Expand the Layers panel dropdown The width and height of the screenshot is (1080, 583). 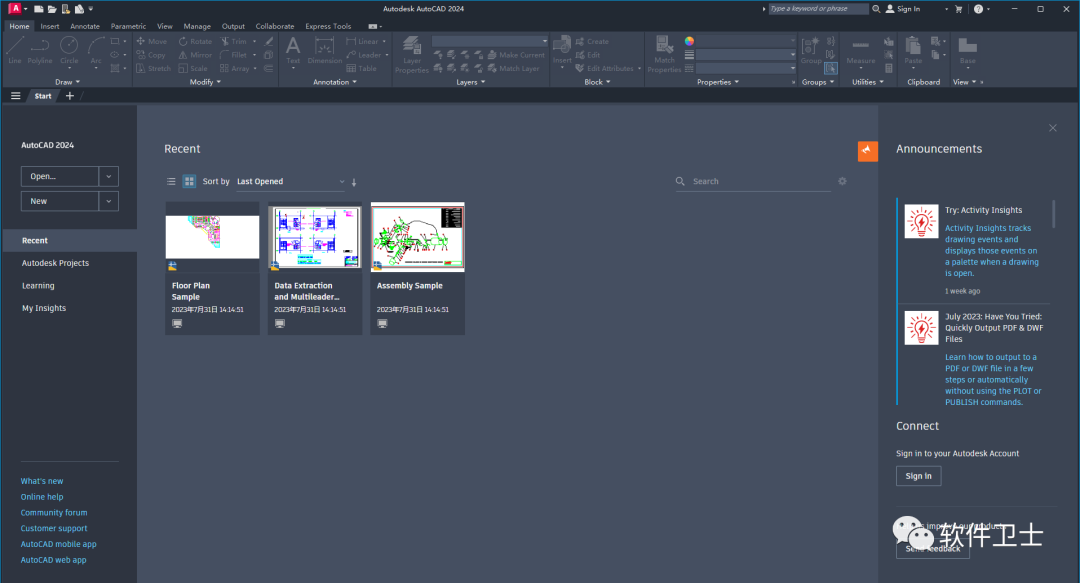(x=470, y=82)
